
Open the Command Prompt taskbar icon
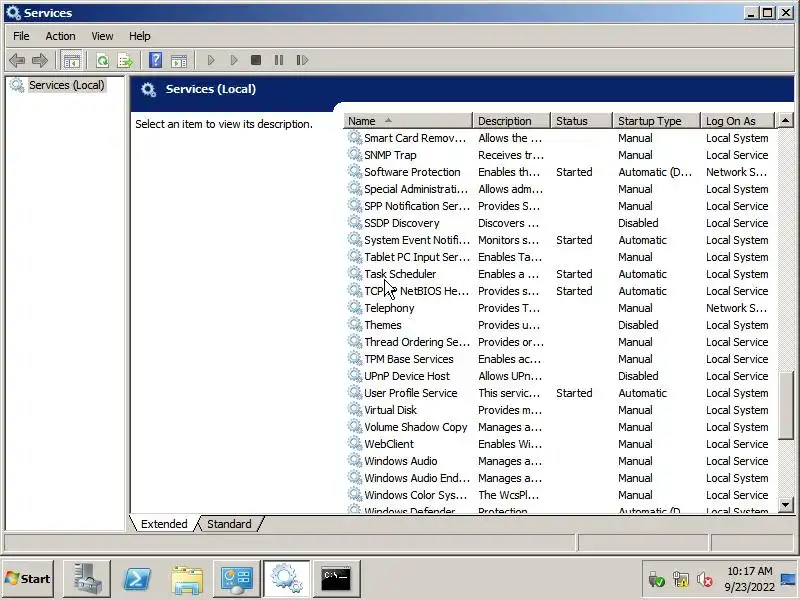coord(336,579)
